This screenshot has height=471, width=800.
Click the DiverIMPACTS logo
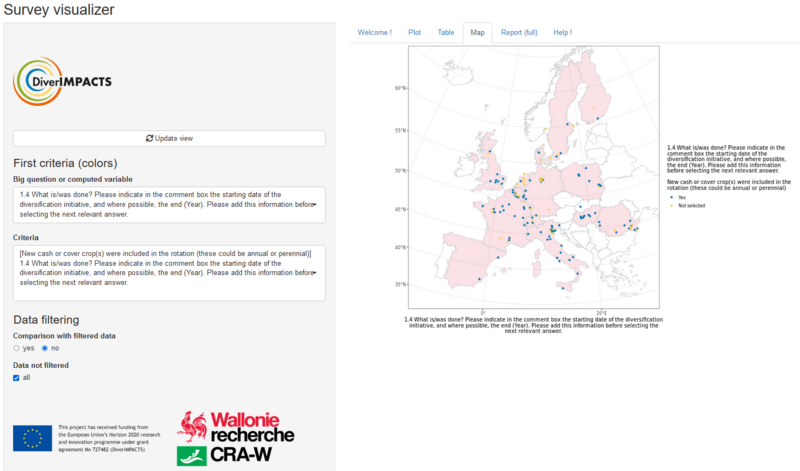[x=62, y=81]
